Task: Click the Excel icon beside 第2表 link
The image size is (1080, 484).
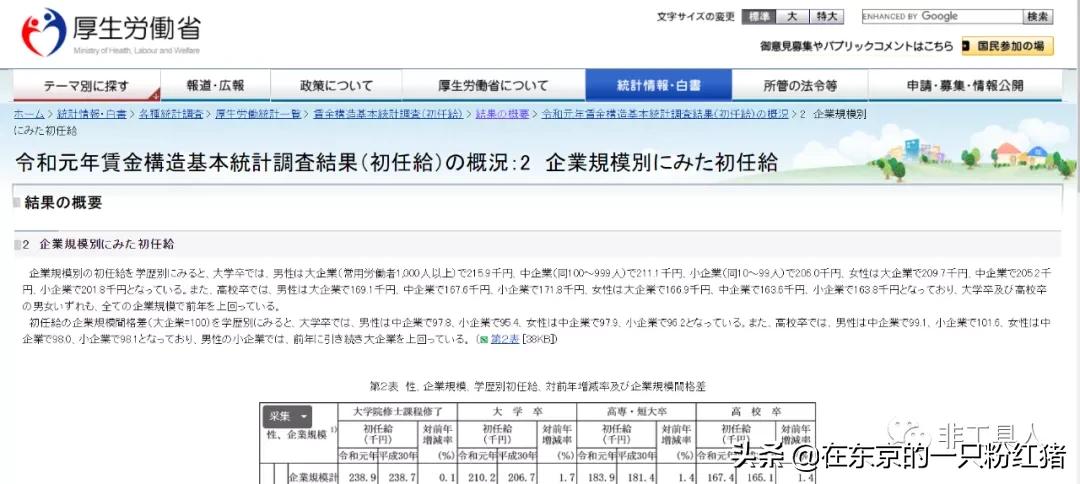Action: tap(484, 339)
